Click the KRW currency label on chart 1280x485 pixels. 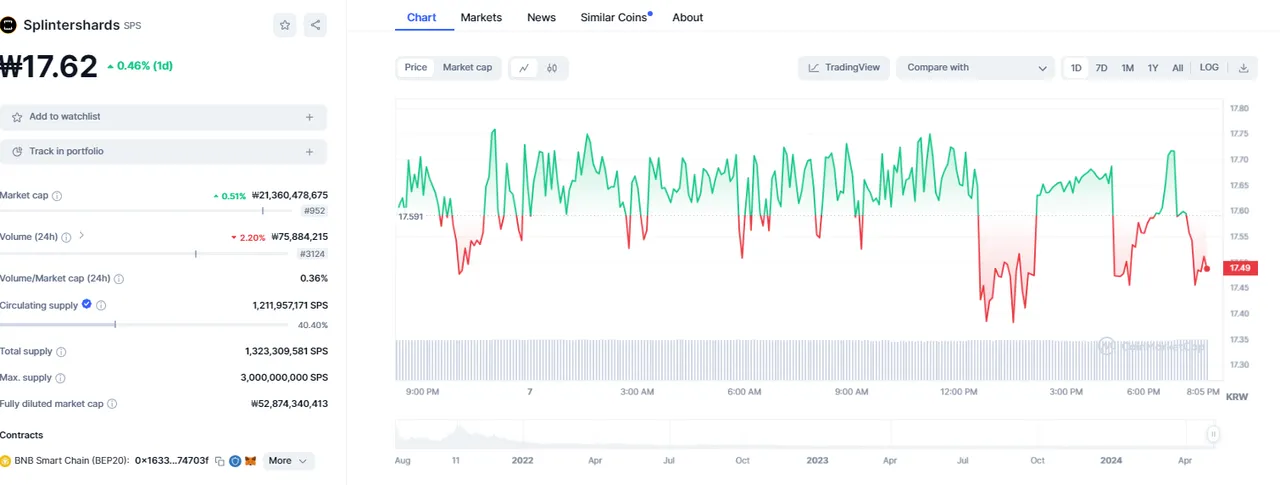click(1236, 397)
